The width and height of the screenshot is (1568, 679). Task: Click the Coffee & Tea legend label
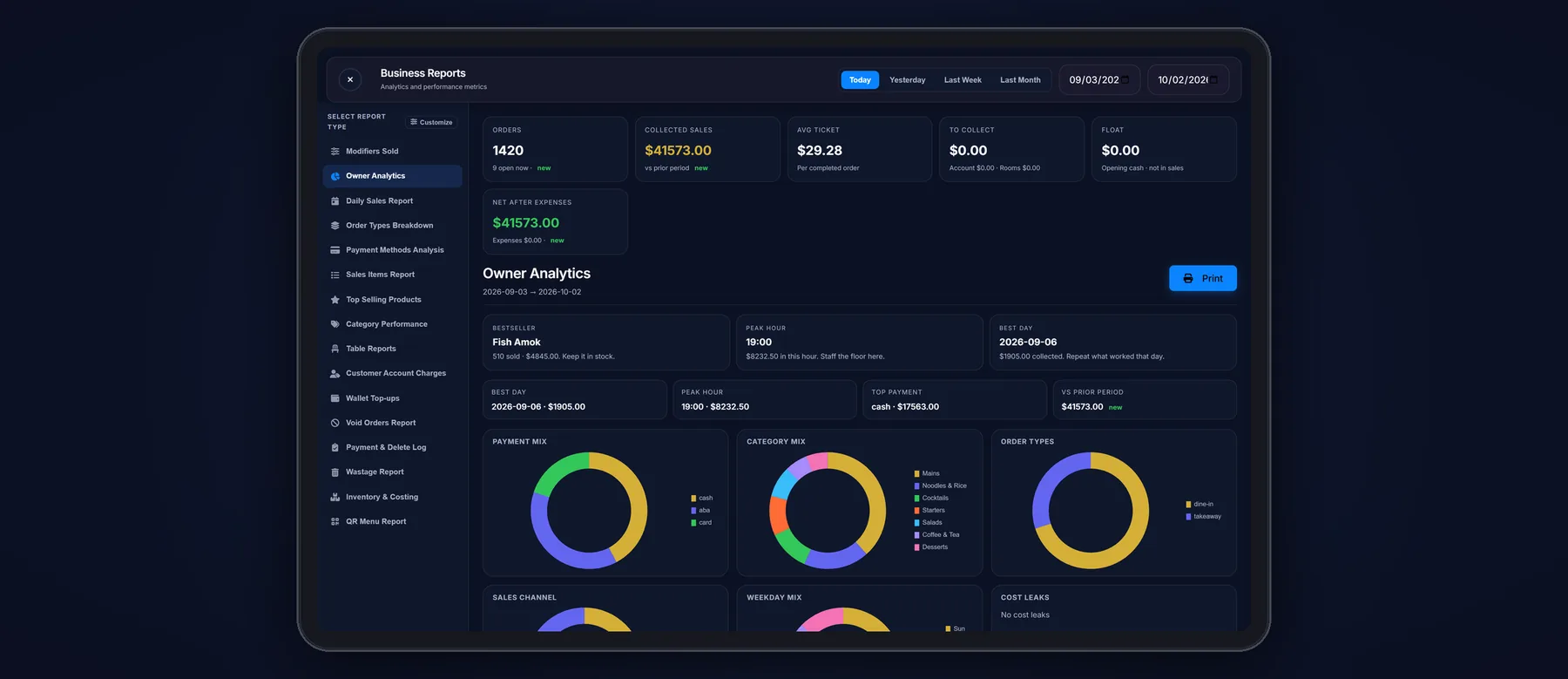[941, 535]
